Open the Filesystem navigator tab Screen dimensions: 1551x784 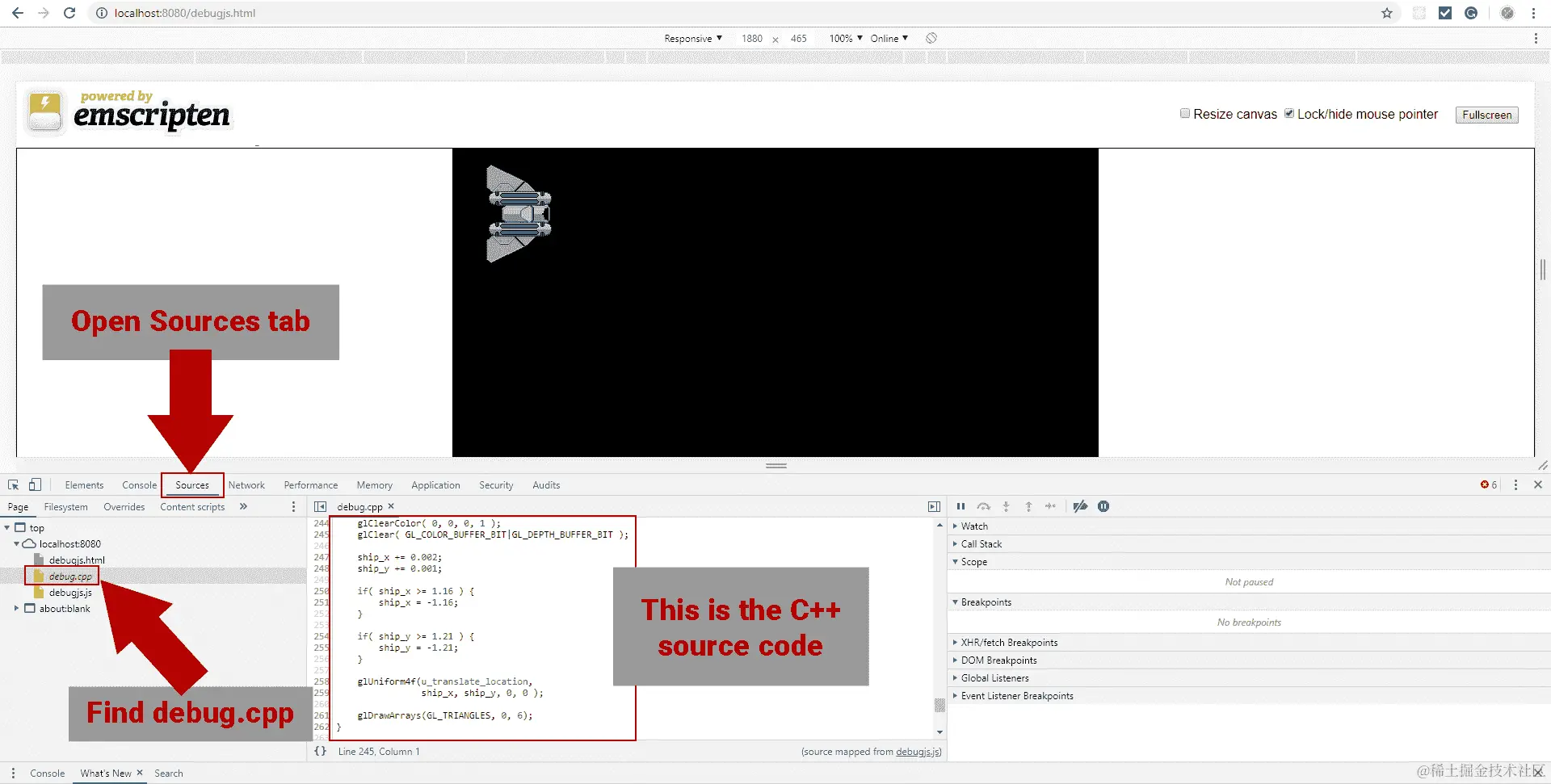click(65, 506)
